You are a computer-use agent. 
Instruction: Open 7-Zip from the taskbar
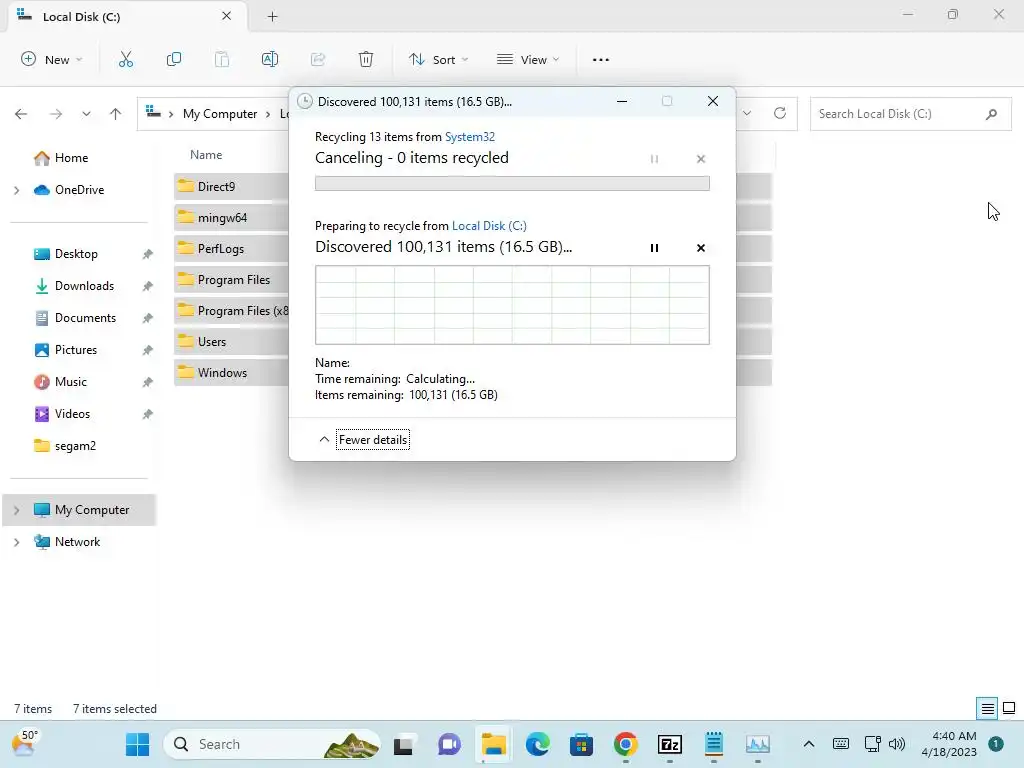pyautogui.click(x=669, y=744)
